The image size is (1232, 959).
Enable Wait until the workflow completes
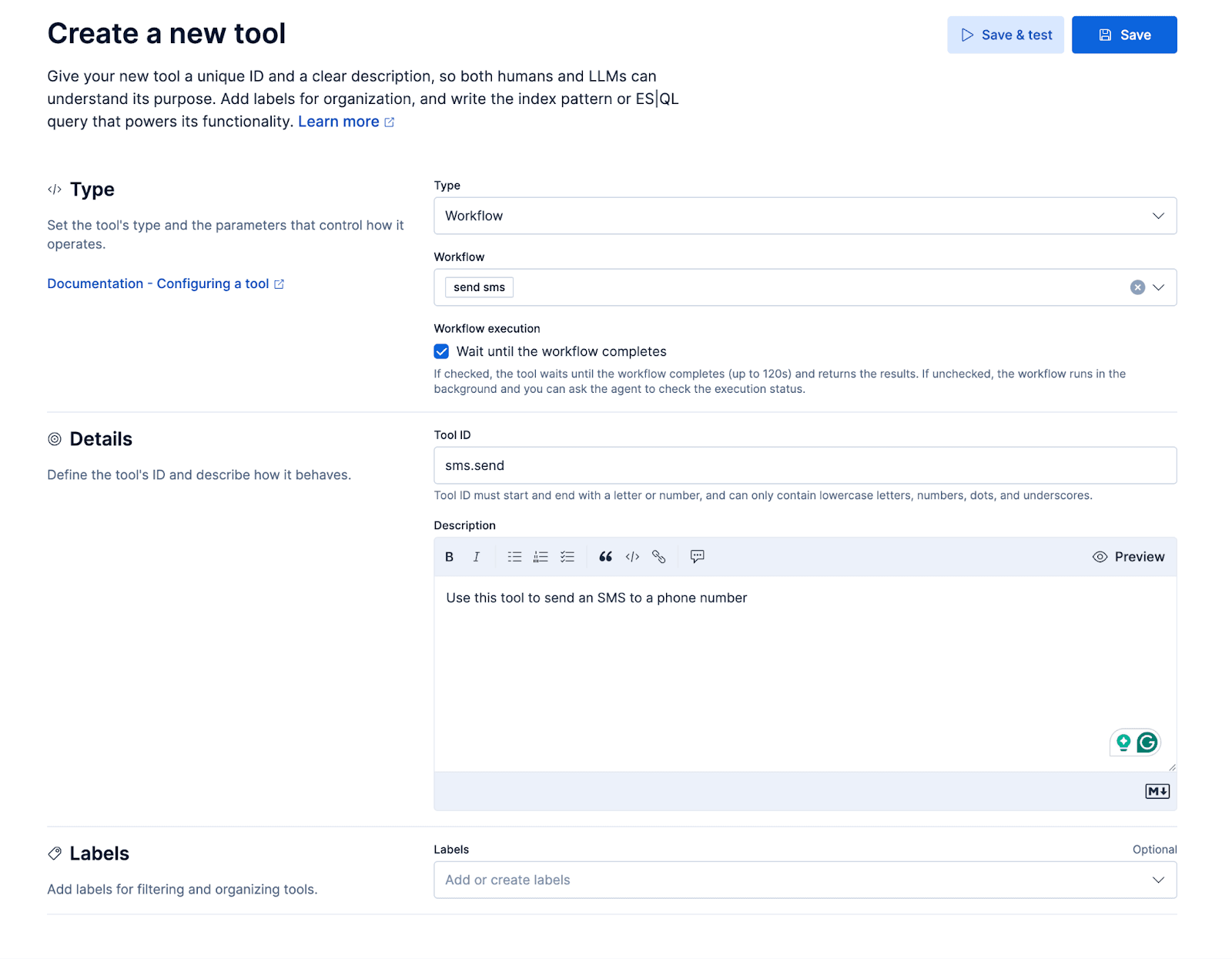point(440,351)
